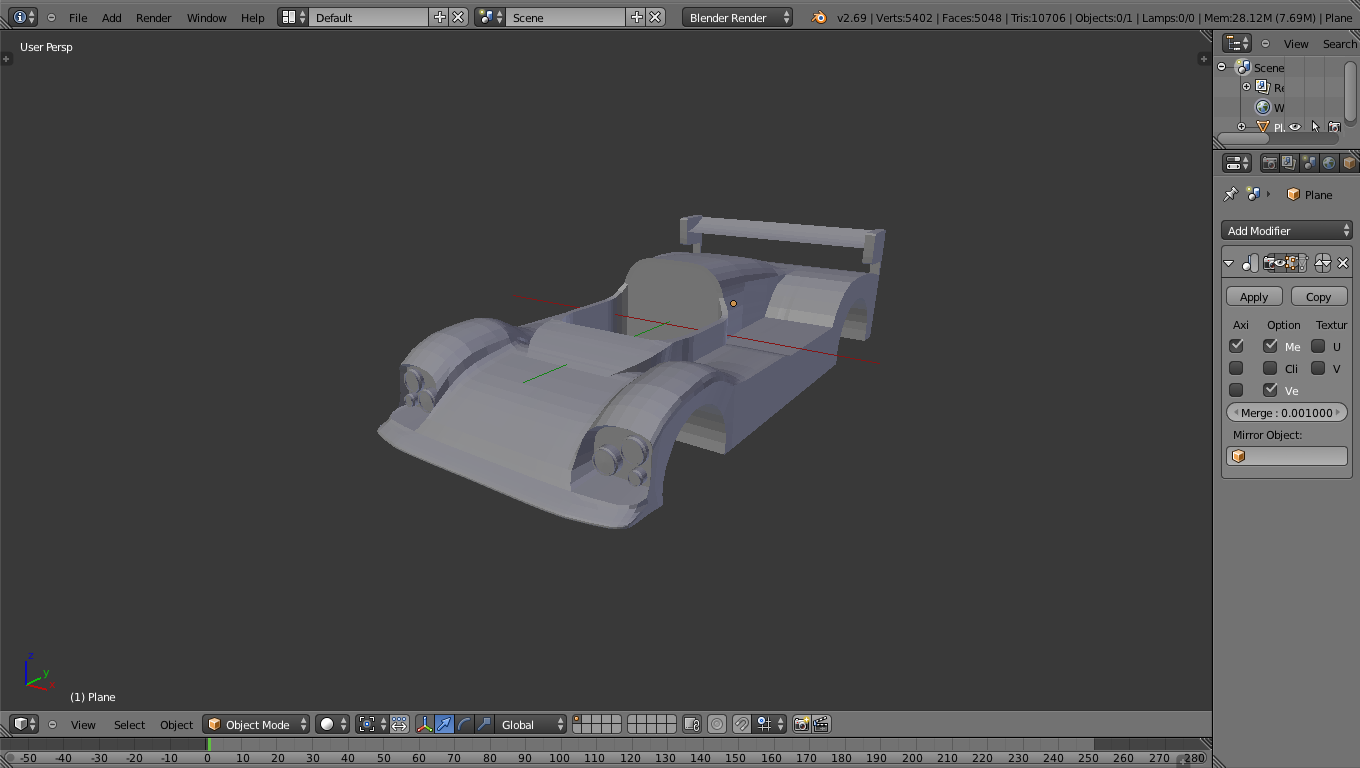Screen dimensions: 1360x768
Task: Open the Render properties camera tab
Action: (1270, 163)
